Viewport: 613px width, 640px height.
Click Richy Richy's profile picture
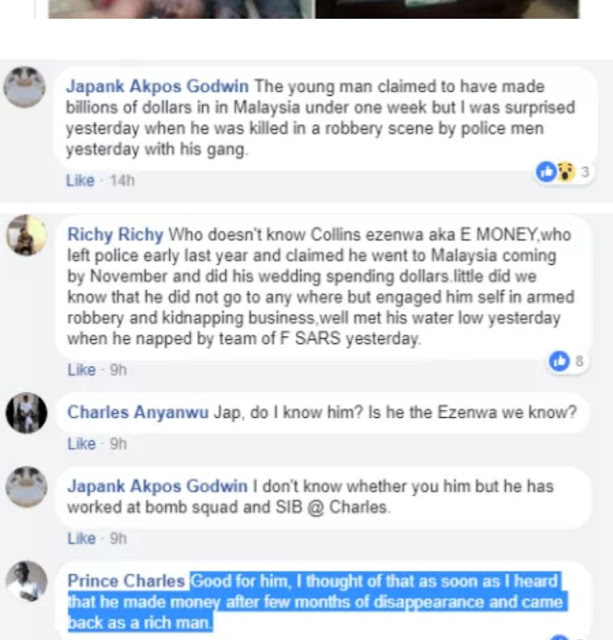(x=26, y=236)
